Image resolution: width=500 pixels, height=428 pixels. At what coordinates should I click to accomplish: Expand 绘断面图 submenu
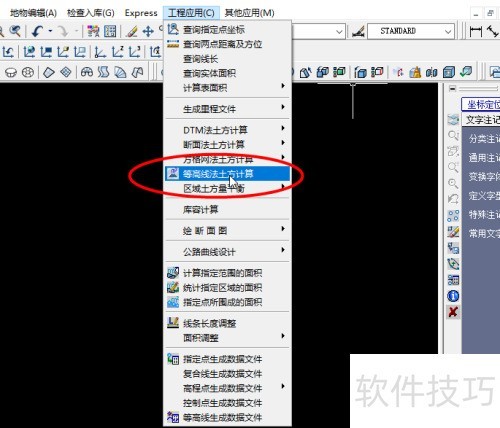click(x=228, y=231)
